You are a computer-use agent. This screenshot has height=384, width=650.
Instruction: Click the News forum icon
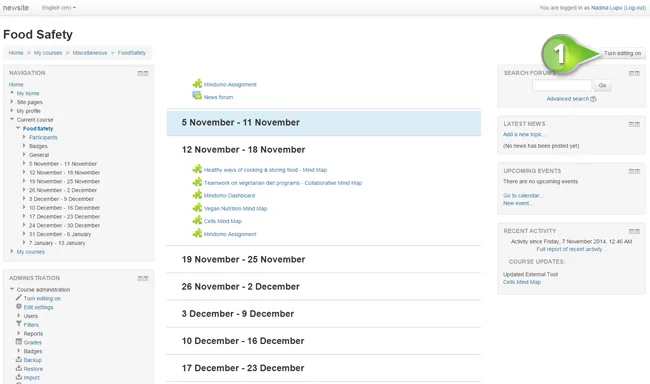pos(197,96)
